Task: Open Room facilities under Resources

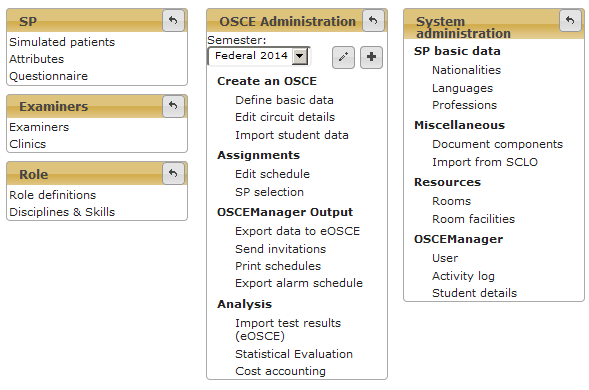Action: tap(473, 219)
